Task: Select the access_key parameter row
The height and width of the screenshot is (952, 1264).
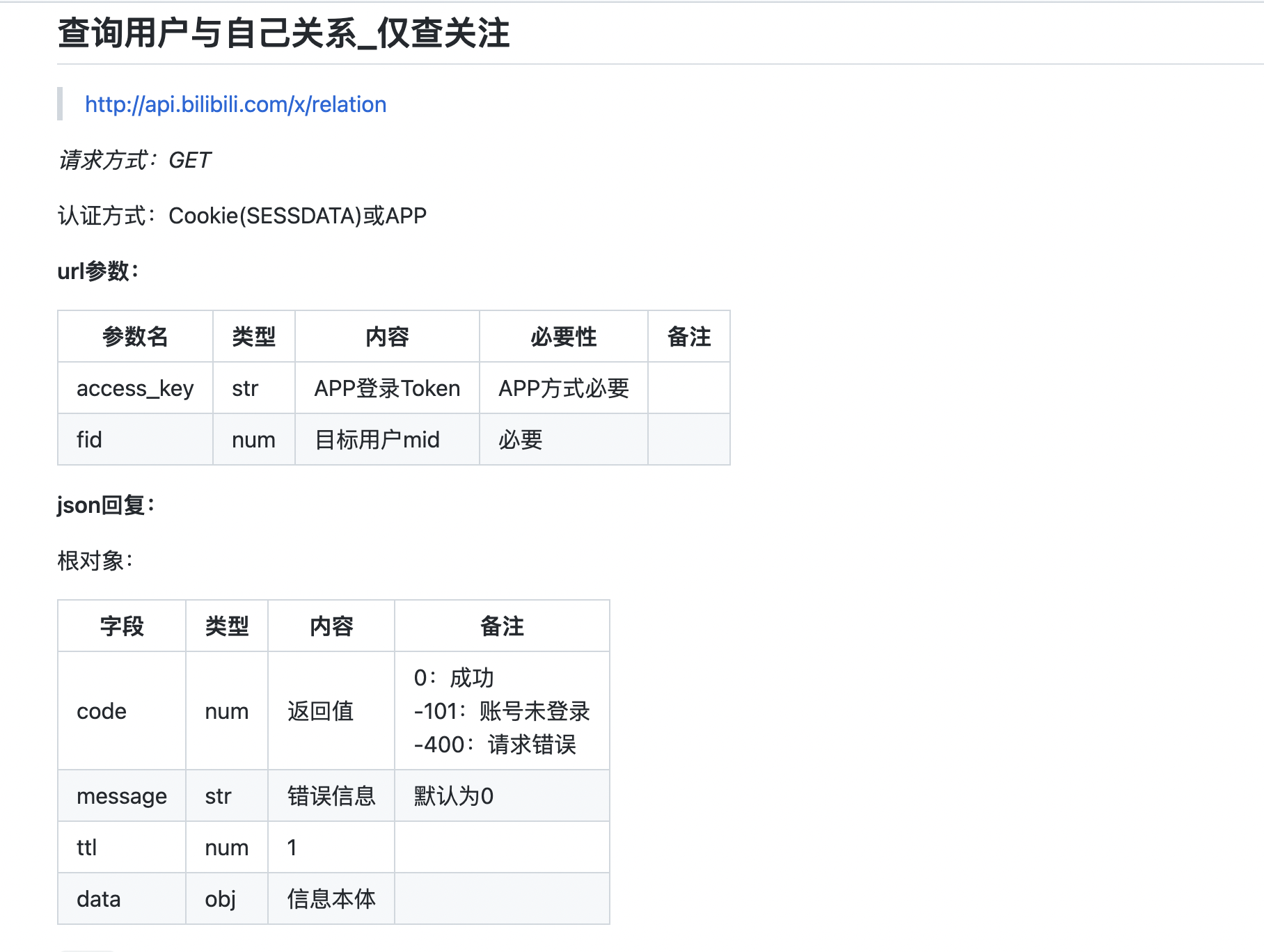Action: [x=135, y=388]
